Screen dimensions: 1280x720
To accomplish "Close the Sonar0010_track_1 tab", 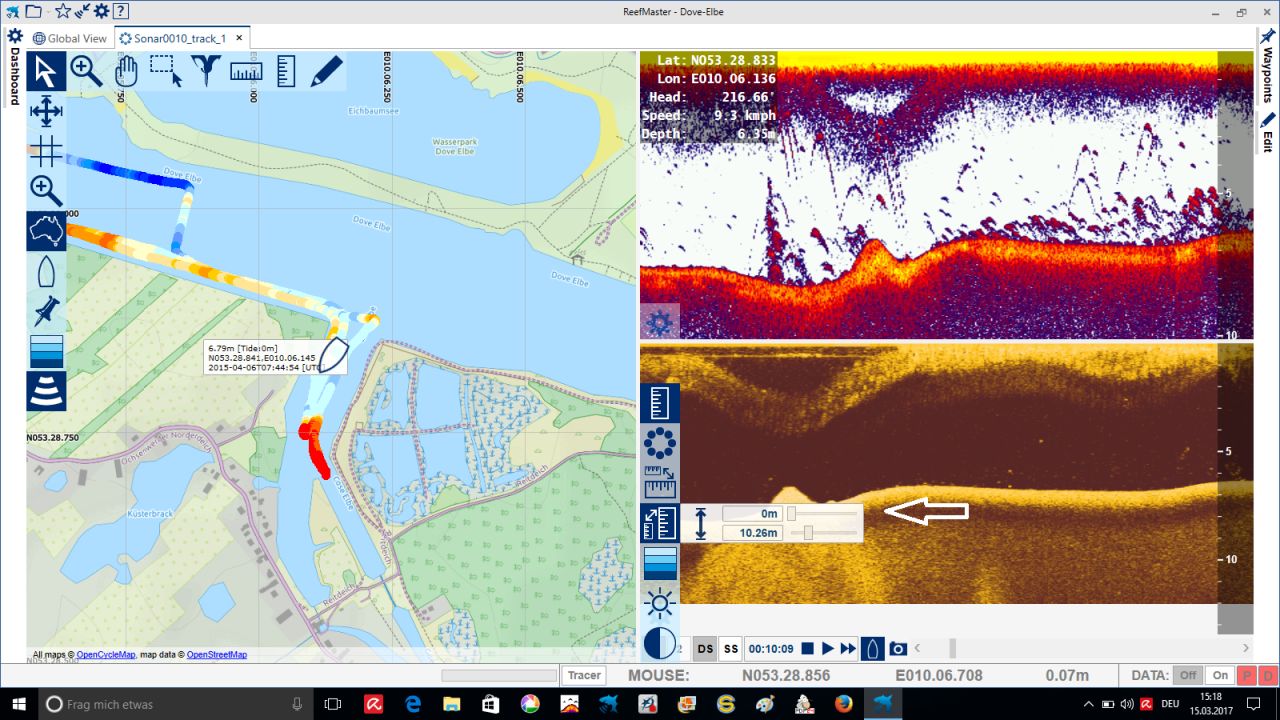I will point(239,38).
